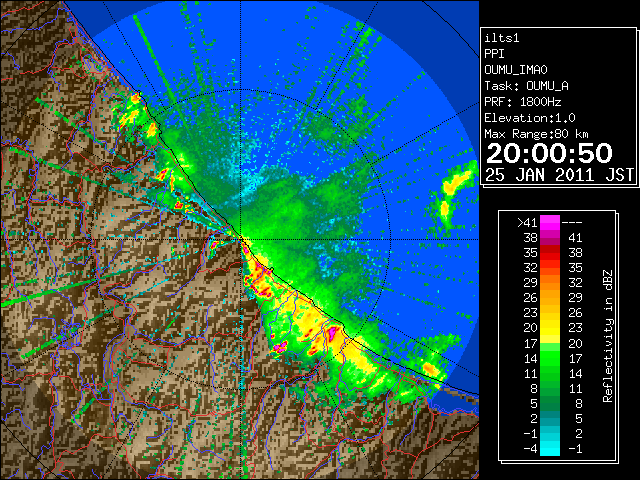This screenshot has height=480, width=640.
Task: Click the 'Reflectivity in dBZ' axis label
Action: (x=608, y=336)
